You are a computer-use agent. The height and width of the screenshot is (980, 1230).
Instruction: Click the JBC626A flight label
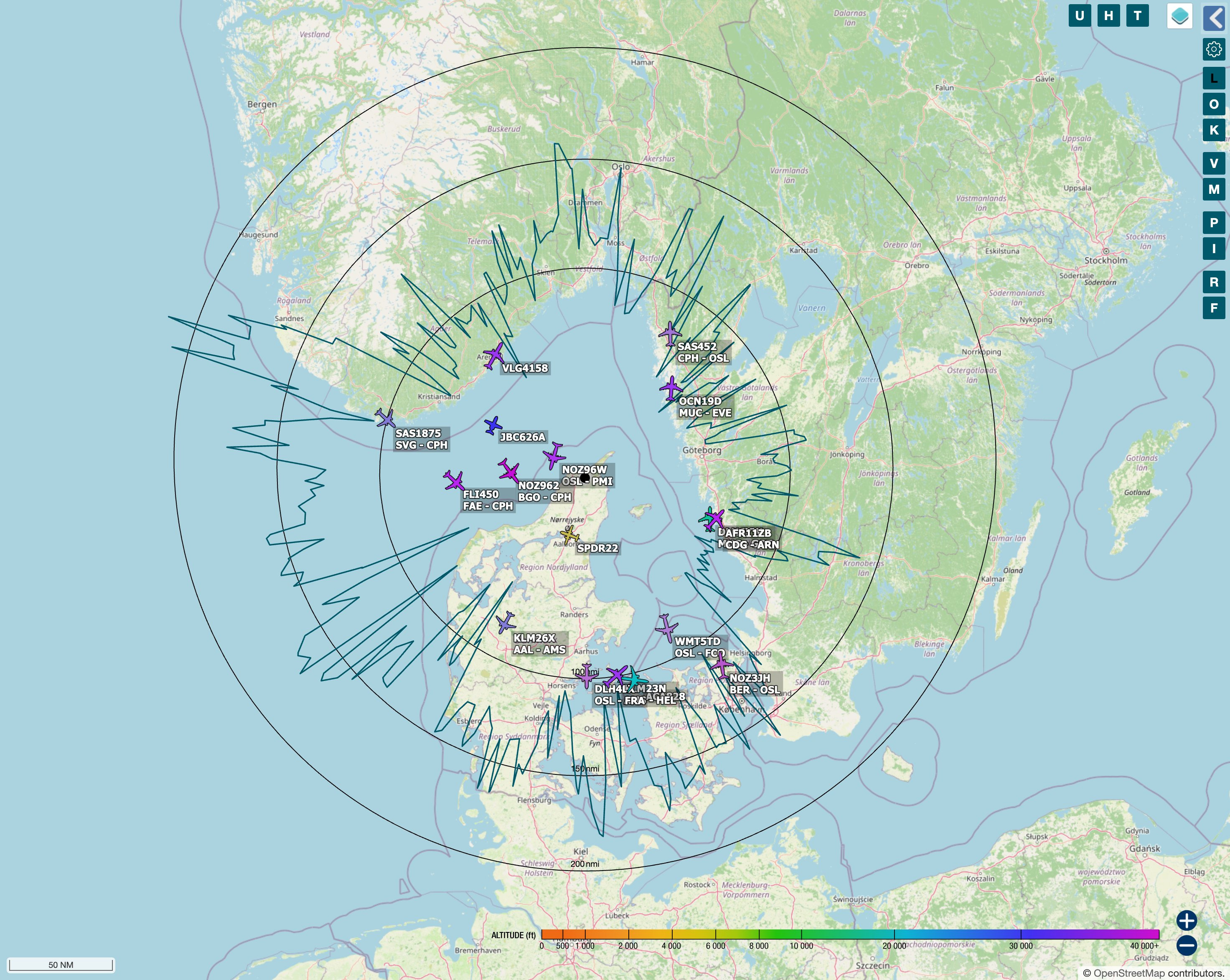(523, 437)
